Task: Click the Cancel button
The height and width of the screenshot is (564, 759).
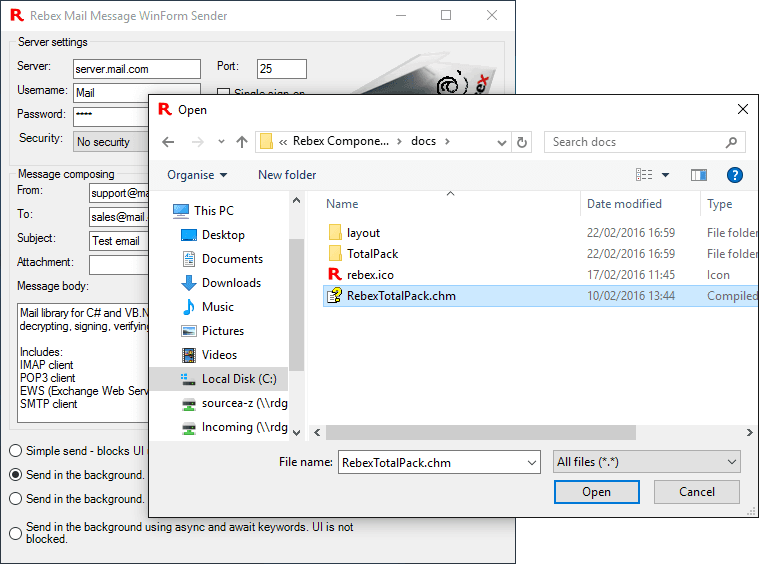Action: point(697,492)
